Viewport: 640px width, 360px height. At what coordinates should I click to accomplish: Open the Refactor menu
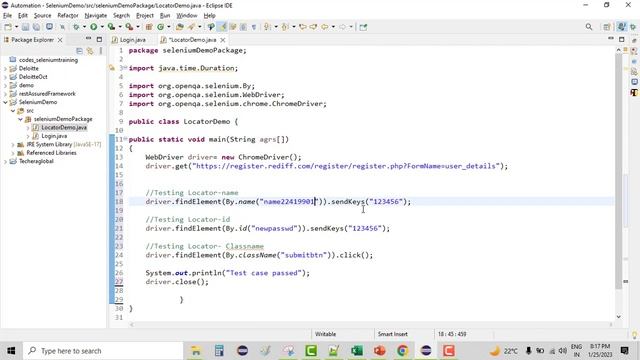coord(68,16)
